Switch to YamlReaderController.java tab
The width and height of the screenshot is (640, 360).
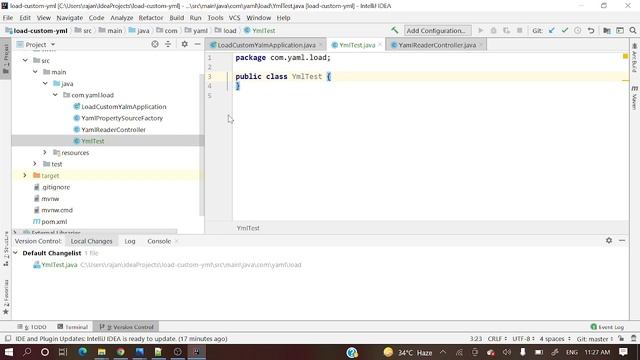[437, 44]
